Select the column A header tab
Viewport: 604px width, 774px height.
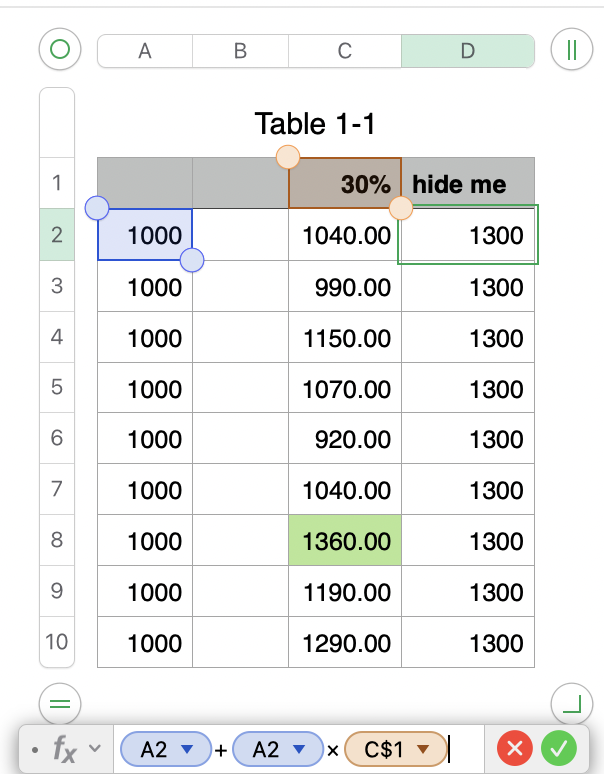(145, 51)
